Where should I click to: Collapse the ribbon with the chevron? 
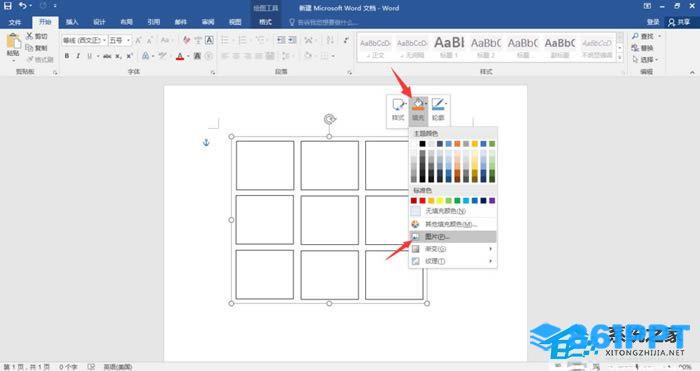[x=692, y=72]
